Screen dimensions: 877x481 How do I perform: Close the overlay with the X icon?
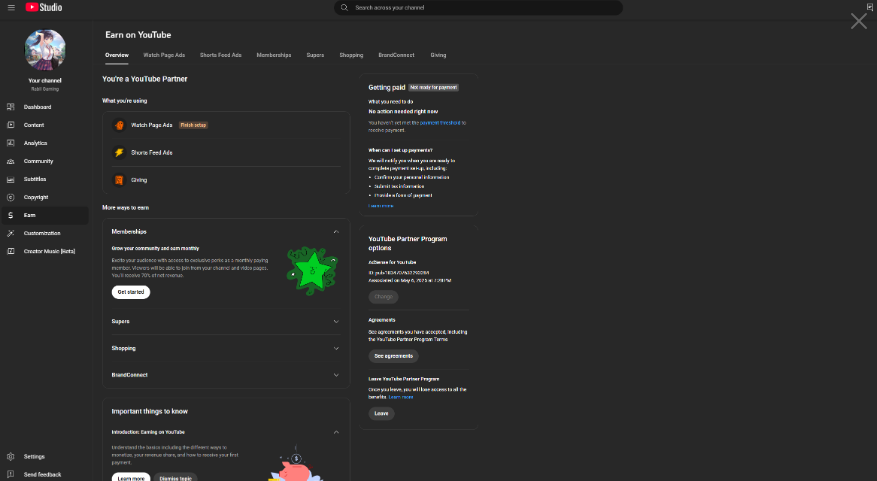tap(859, 21)
